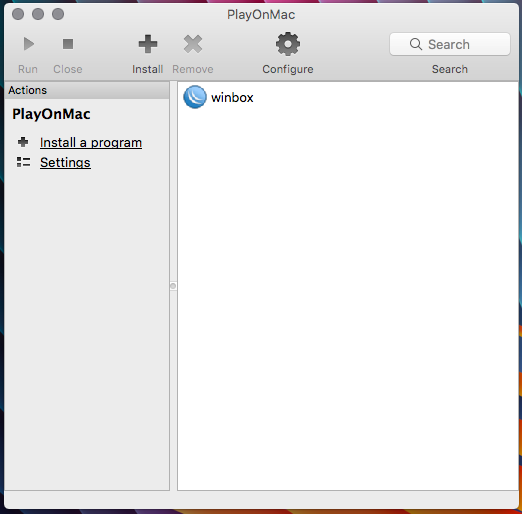Click the sidebar splitter handle

coord(173,286)
